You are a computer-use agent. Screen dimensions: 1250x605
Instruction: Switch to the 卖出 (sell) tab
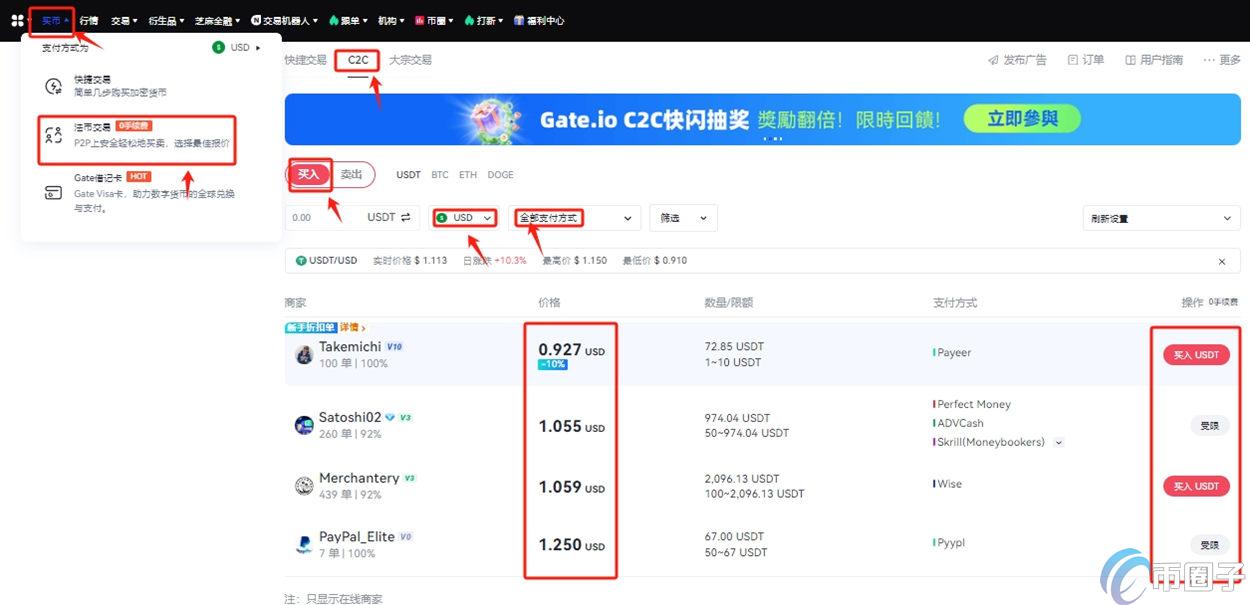pyautogui.click(x=352, y=174)
